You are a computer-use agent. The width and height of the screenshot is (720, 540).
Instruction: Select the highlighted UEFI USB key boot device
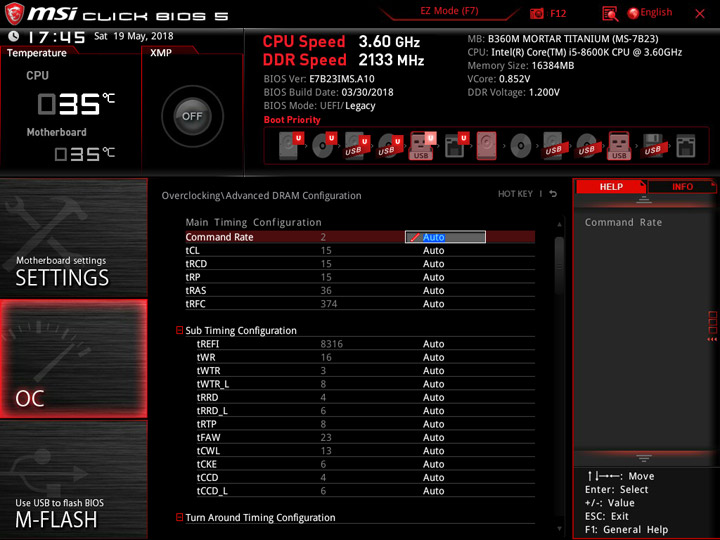[x=422, y=146]
